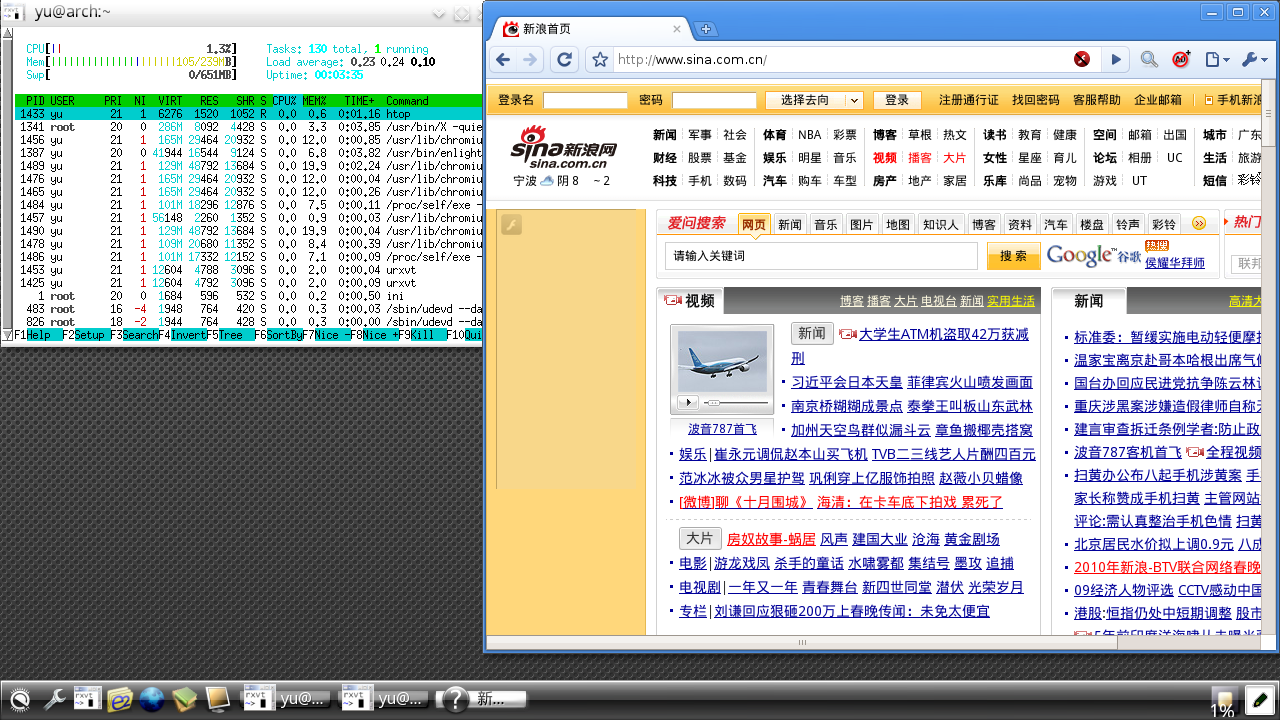
Task: Click the go arrow beside the address bar
Action: coord(1116,60)
